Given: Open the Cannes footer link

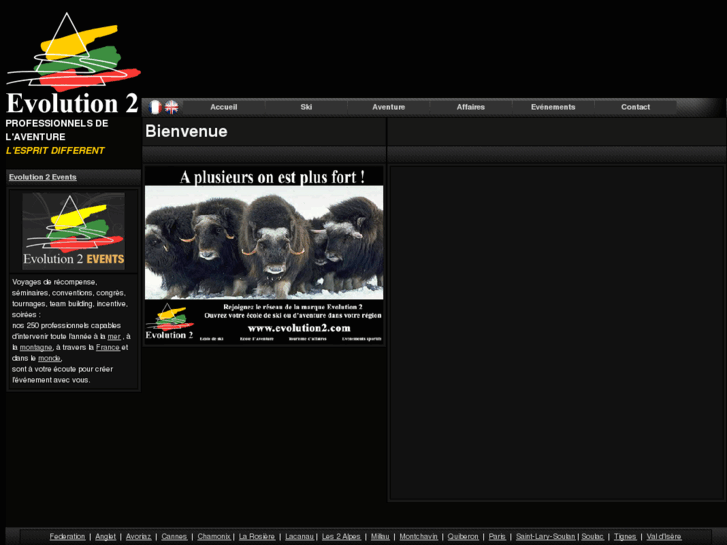Looking at the screenshot, I should click(x=174, y=537).
